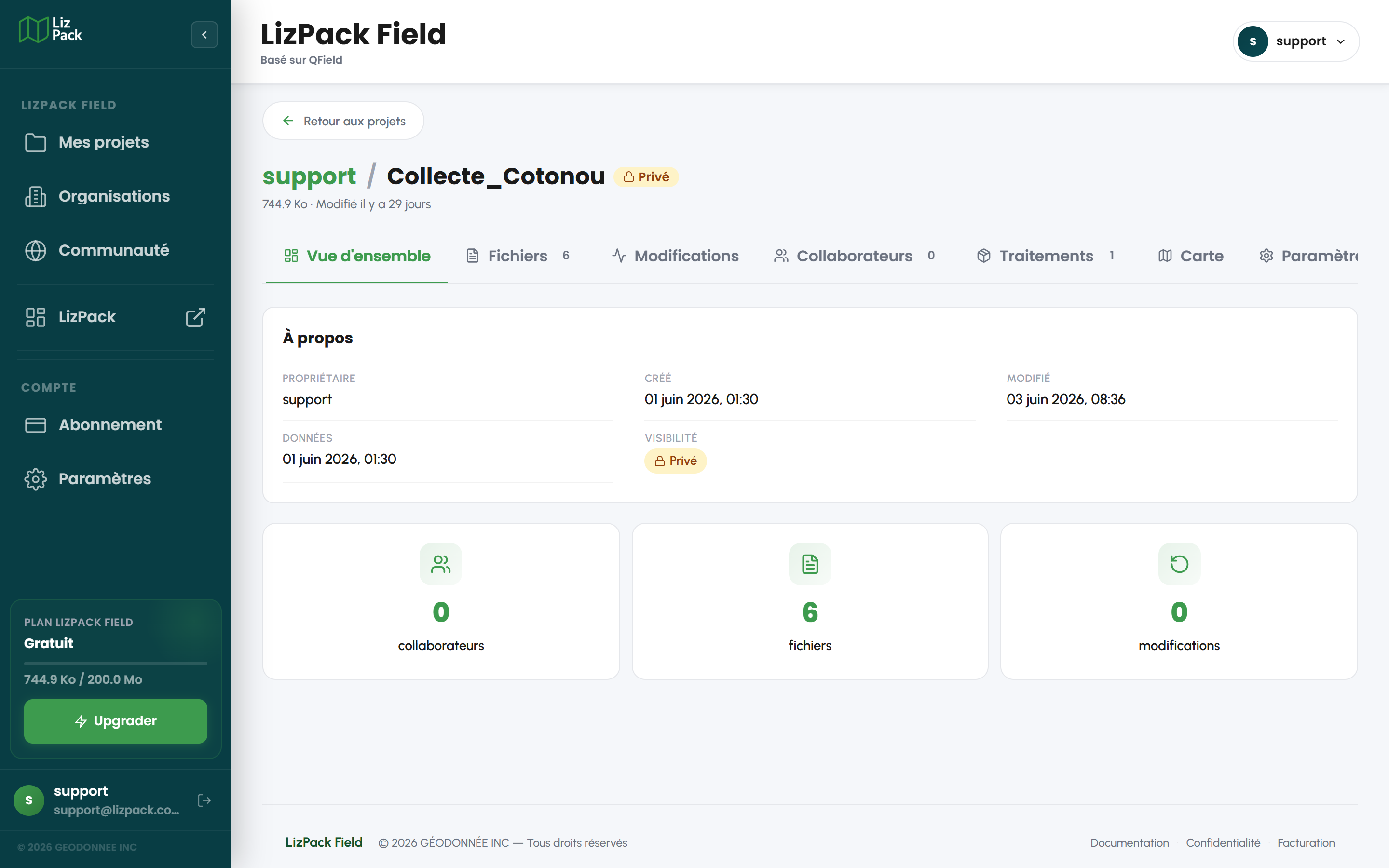Click the 0 modifications stat card
This screenshot has height=868, width=1389.
pyautogui.click(x=1179, y=601)
